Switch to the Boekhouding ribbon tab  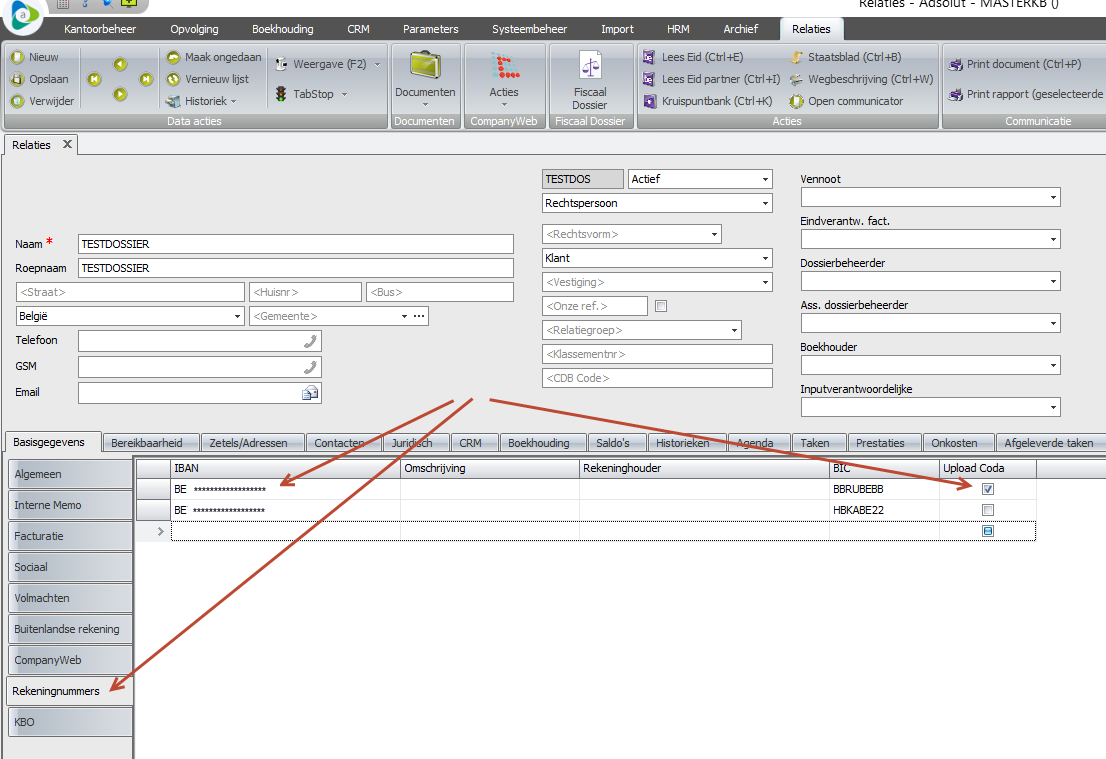282,29
